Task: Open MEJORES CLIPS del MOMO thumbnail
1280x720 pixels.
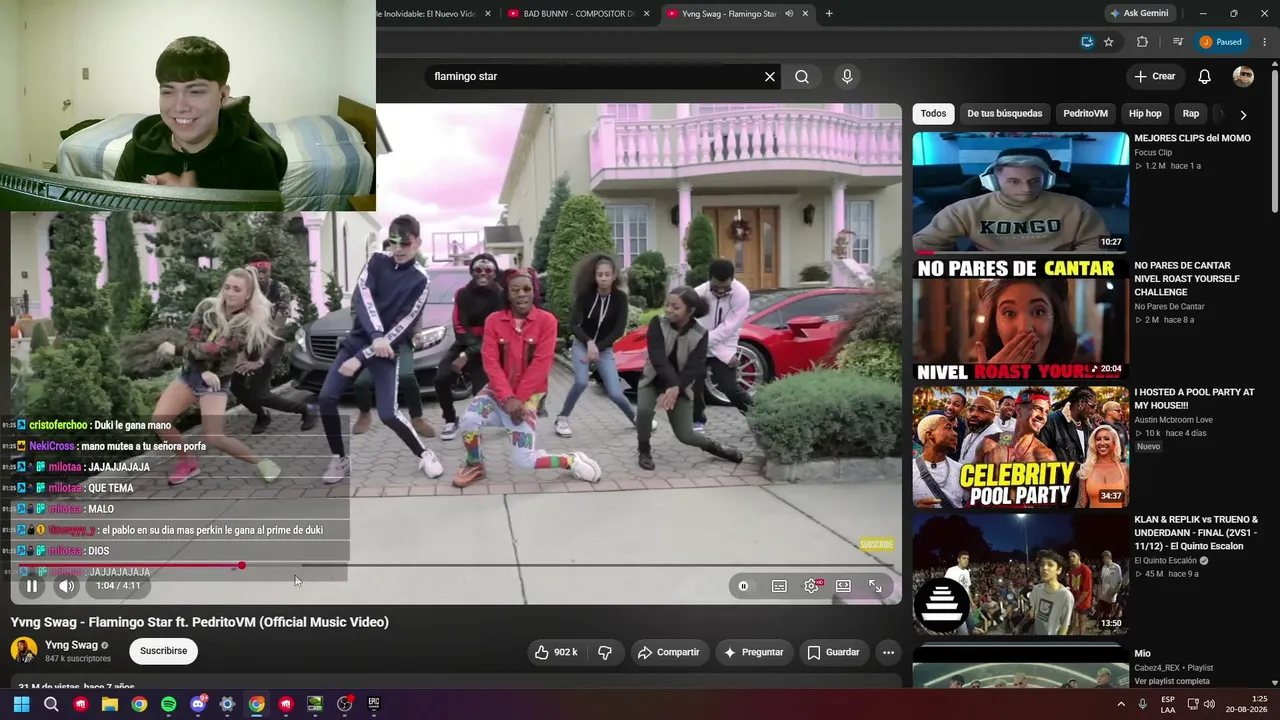Action: [1020, 192]
